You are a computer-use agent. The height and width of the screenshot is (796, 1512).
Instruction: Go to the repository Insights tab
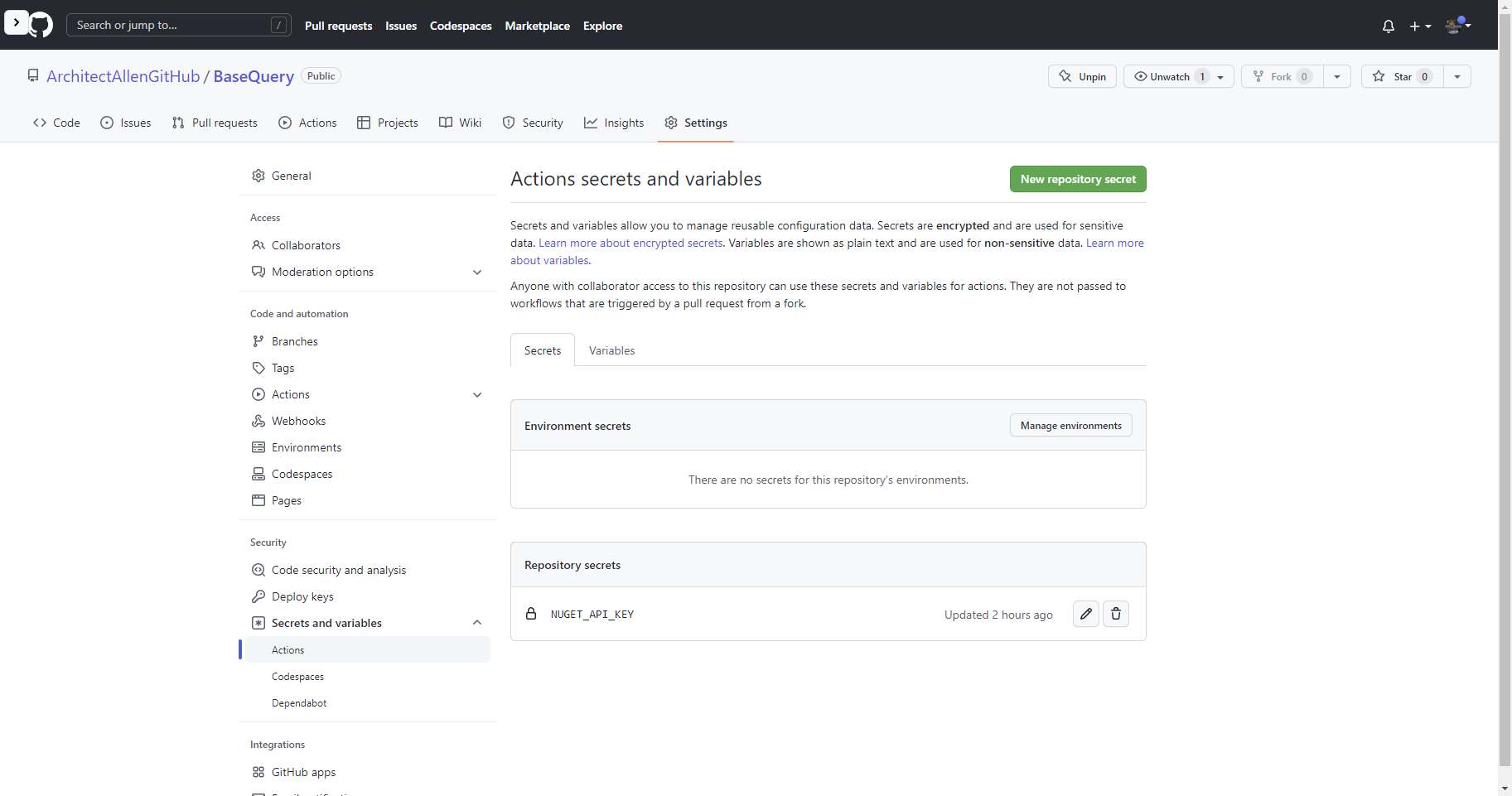coord(614,123)
